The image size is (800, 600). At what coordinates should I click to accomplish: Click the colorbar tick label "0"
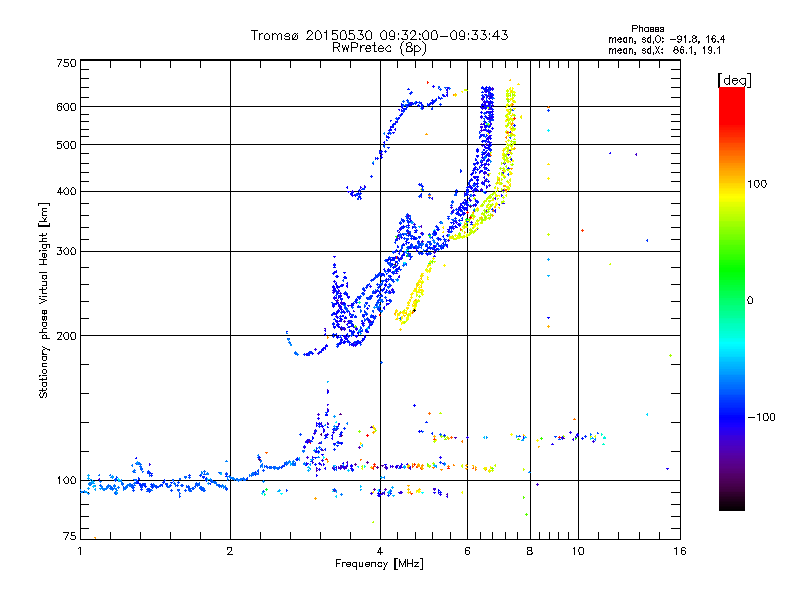[750, 301]
